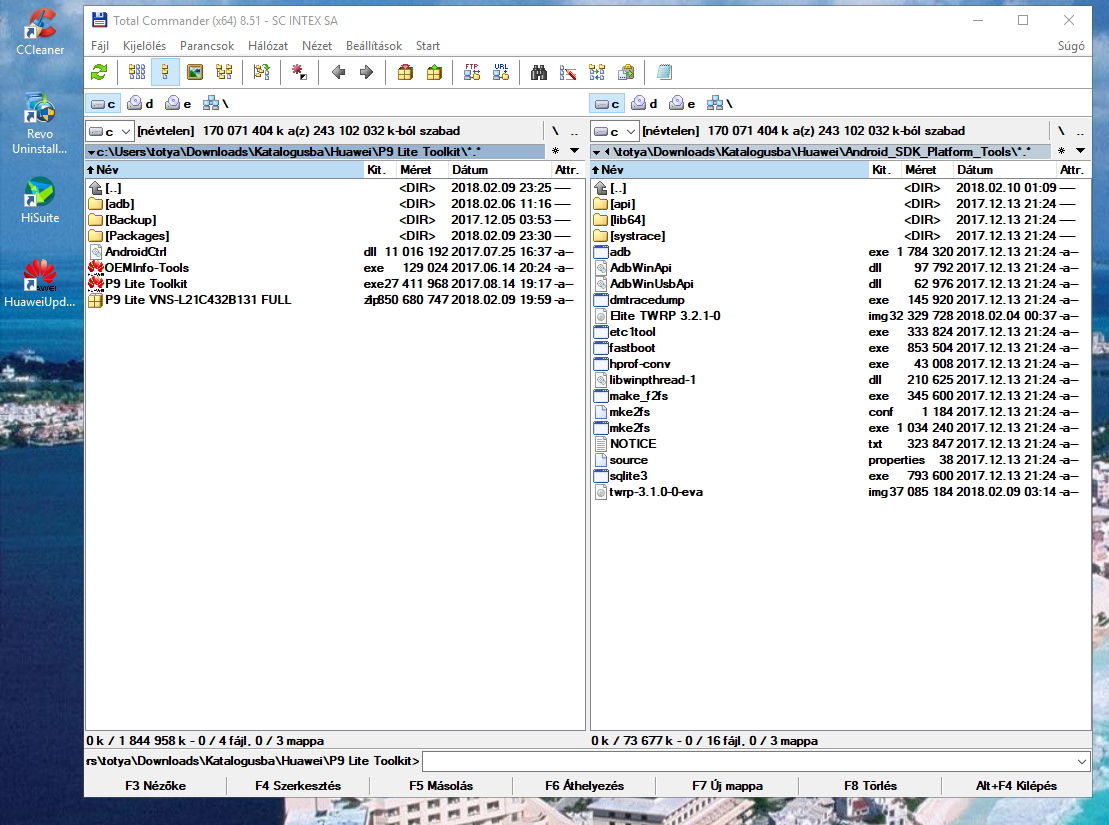Open the Kijelölés menu
Viewport: 1109px width, 825px height.
click(x=144, y=46)
